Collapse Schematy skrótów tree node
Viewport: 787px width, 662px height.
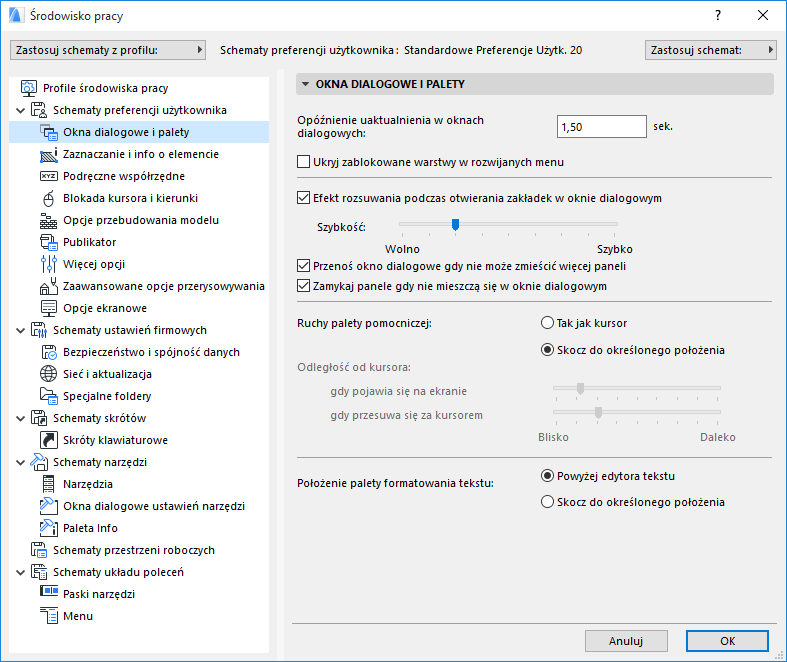(x=21, y=419)
